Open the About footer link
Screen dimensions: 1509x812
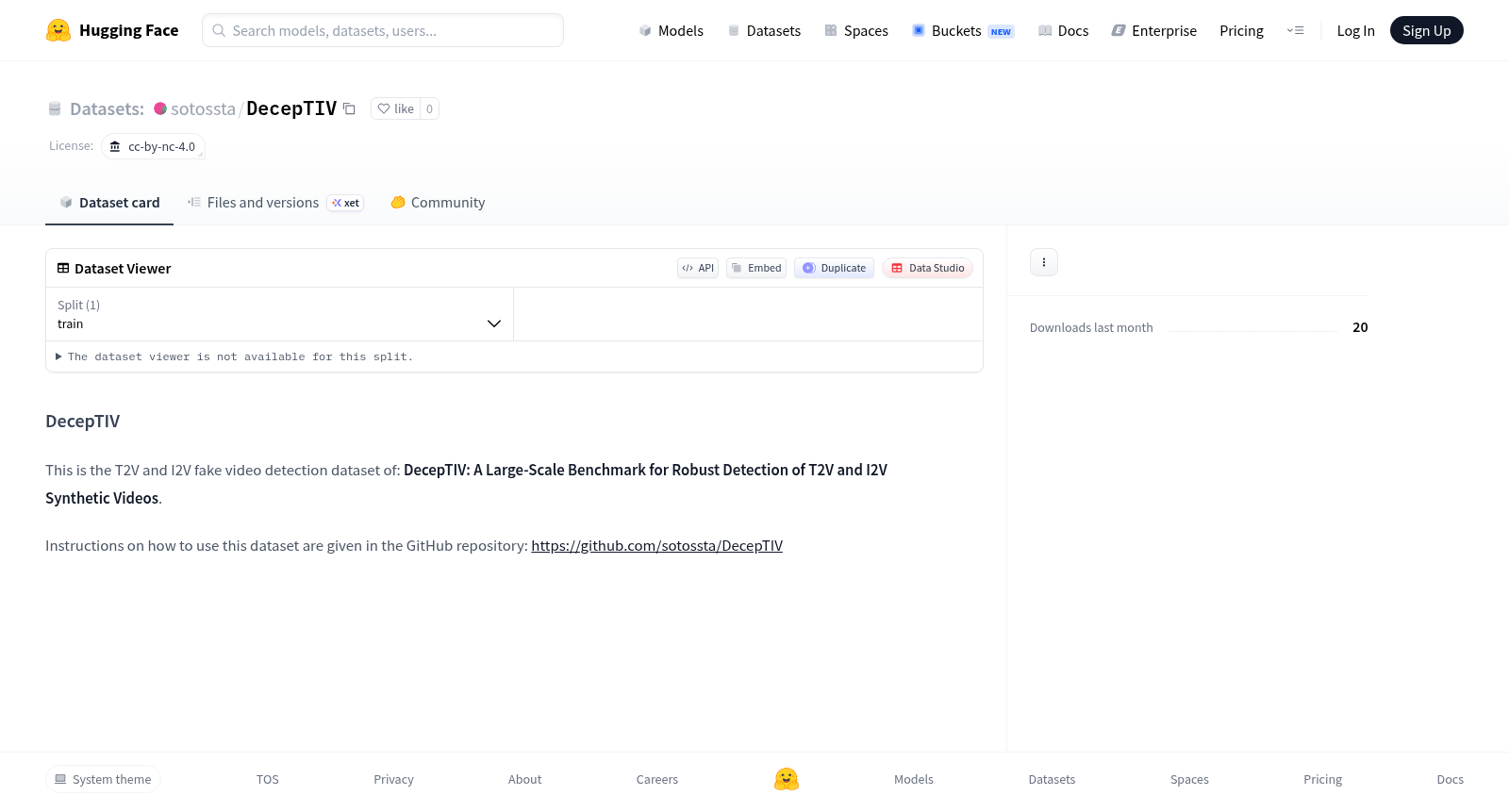524,779
